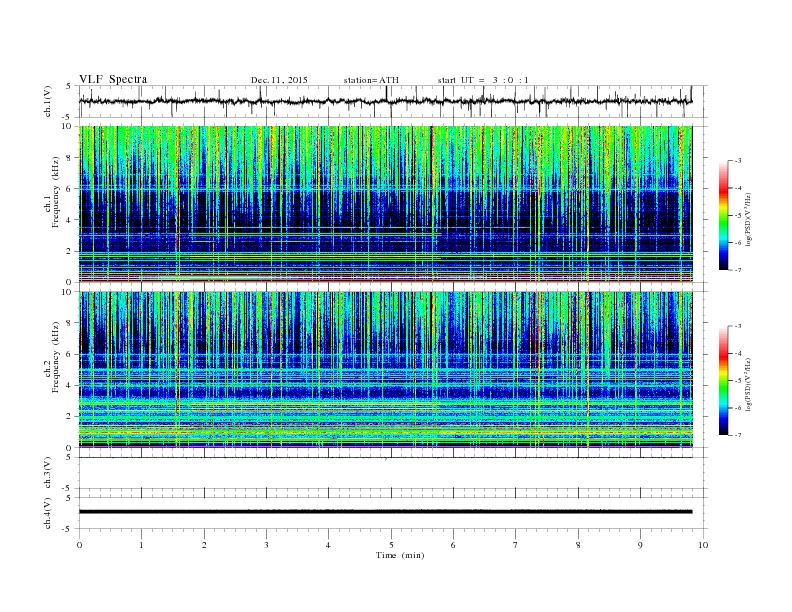Click the "ch.3(V)" axis label

[48, 473]
